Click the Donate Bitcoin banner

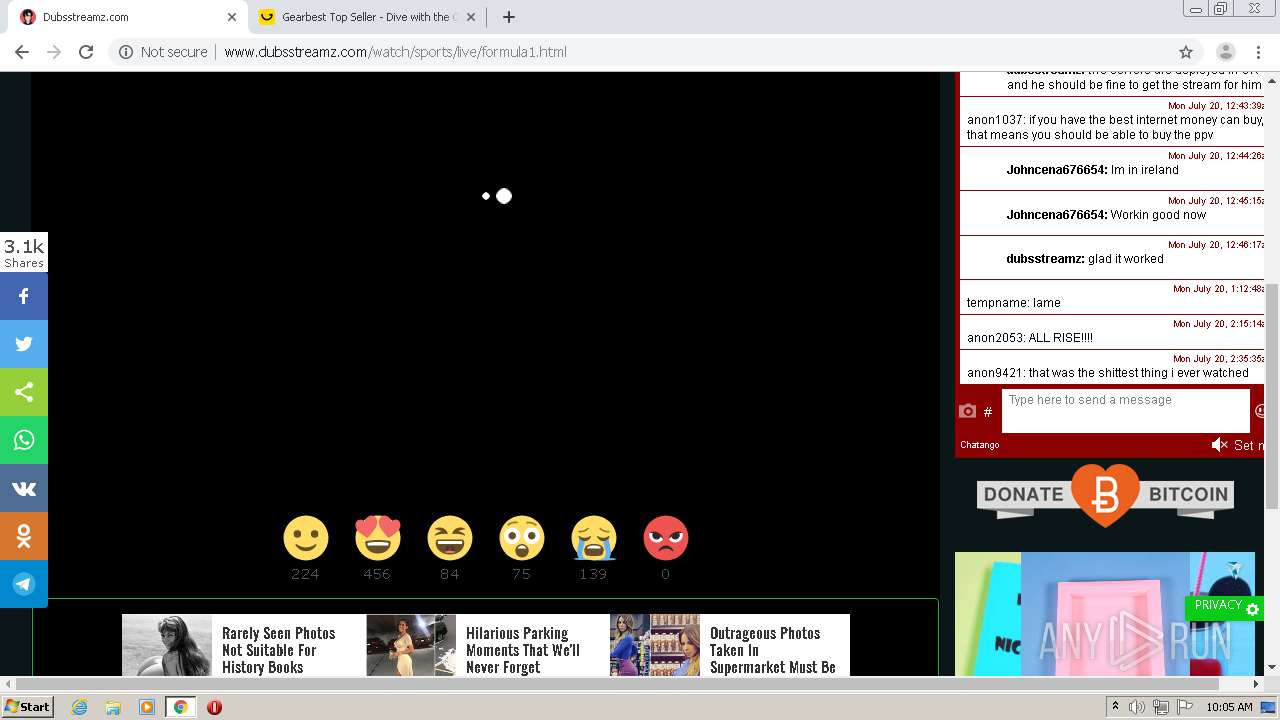pyautogui.click(x=1105, y=495)
